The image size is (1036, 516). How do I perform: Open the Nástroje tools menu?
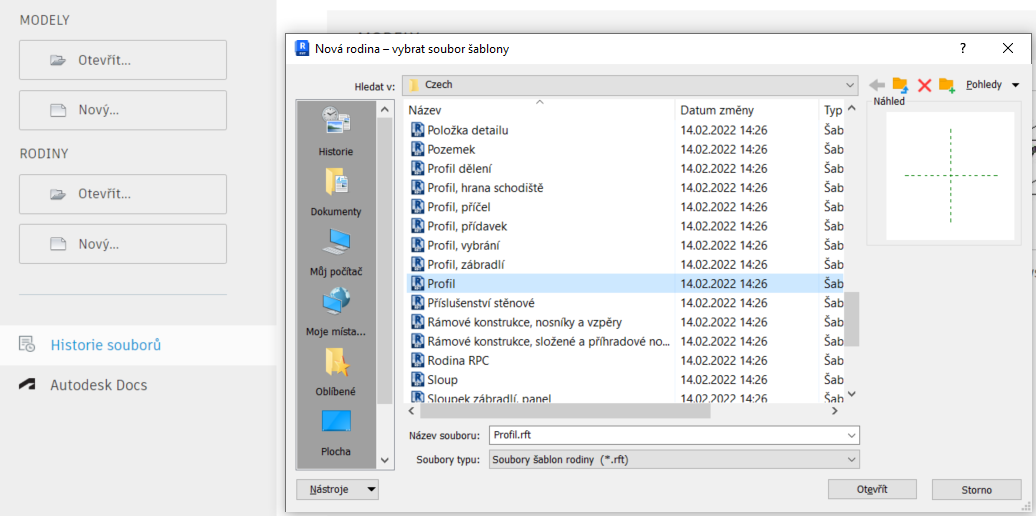pos(337,489)
